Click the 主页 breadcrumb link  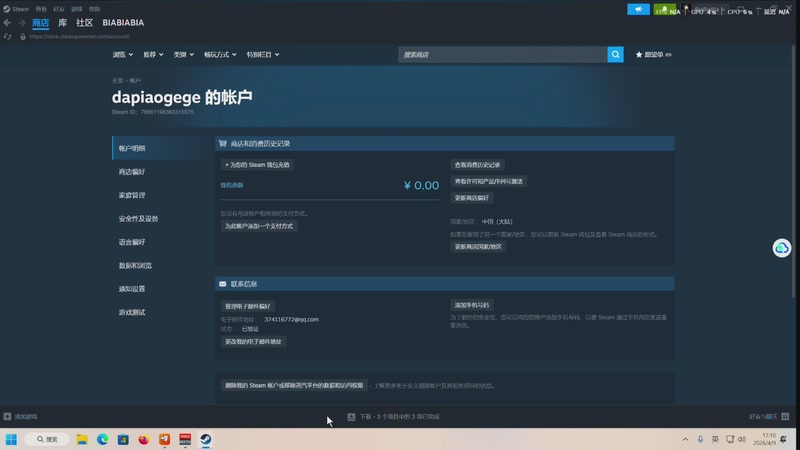(x=117, y=81)
